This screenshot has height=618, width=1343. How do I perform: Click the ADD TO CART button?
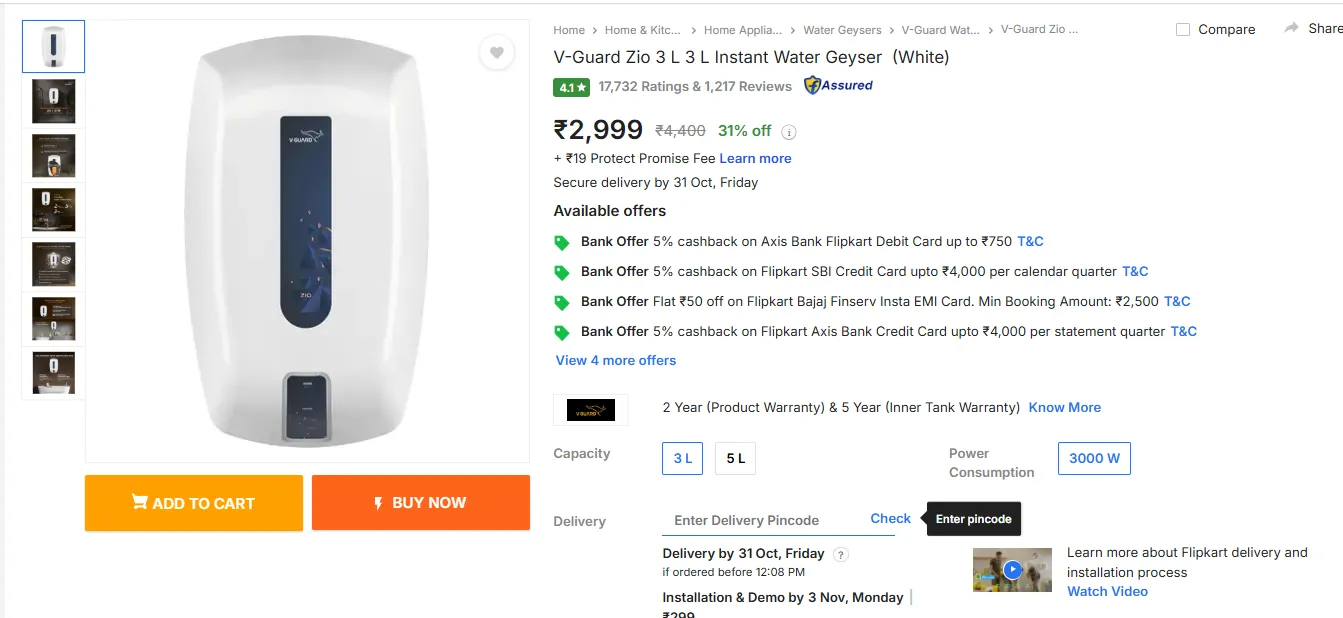click(194, 503)
